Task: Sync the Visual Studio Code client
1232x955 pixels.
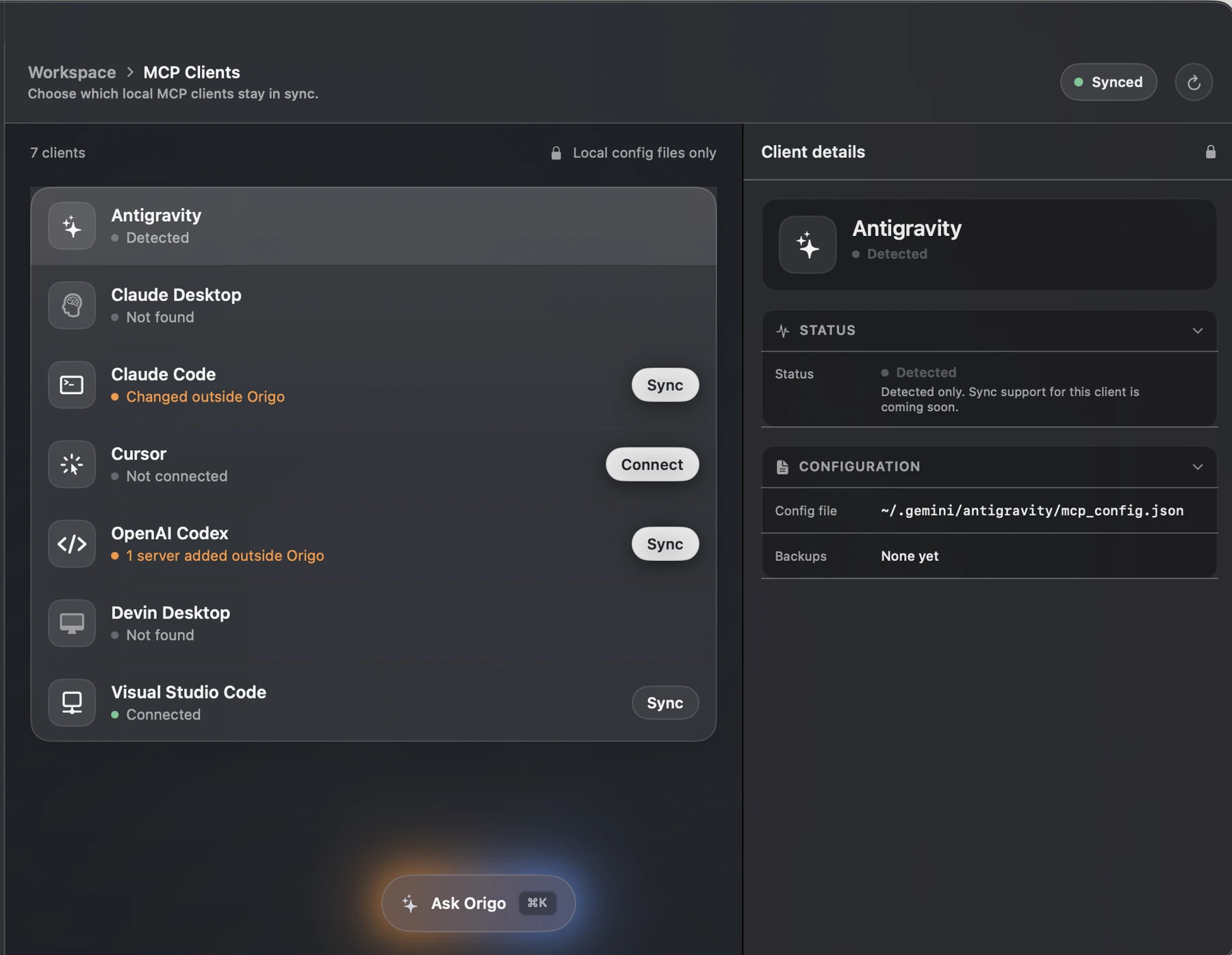Action: (x=665, y=702)
